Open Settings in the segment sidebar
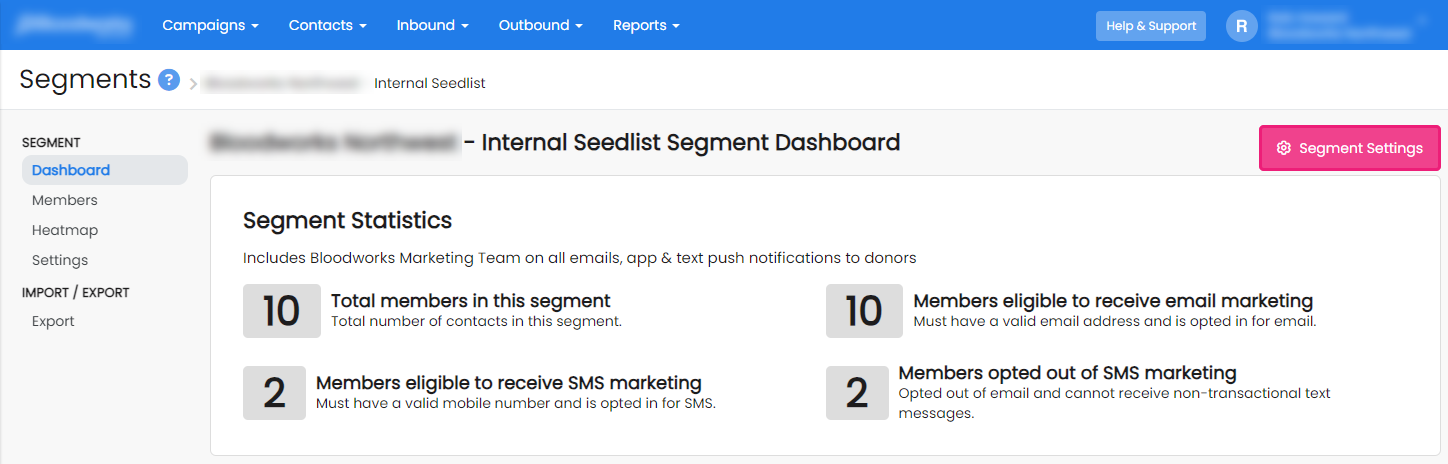 (60, 260)
